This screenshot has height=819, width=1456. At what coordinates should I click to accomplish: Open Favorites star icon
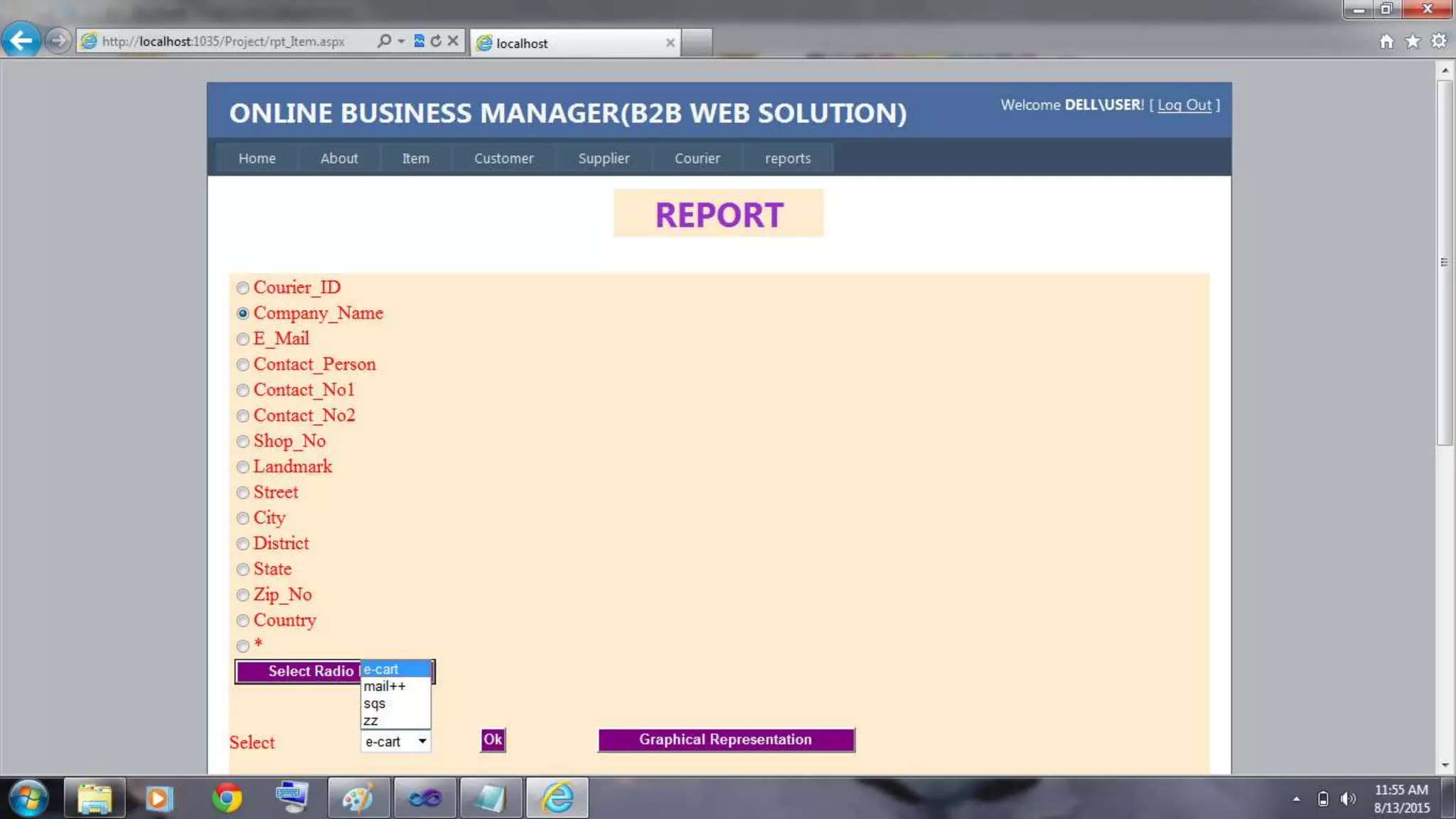pos(1413,41)
